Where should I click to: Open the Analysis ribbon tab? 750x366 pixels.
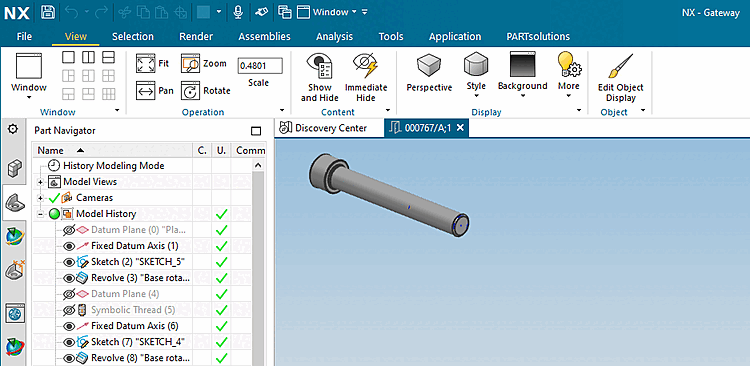334,36
